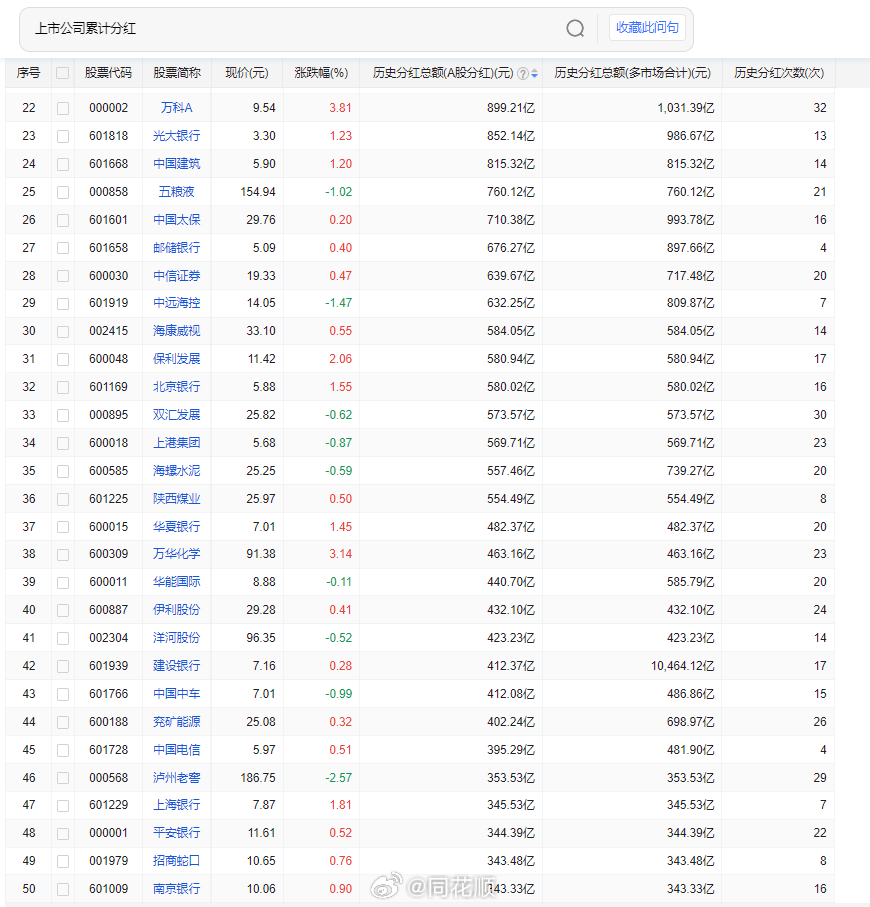Open 华能国际 stock link
This screenshot has width=870, height=907.
click(176, 581)
